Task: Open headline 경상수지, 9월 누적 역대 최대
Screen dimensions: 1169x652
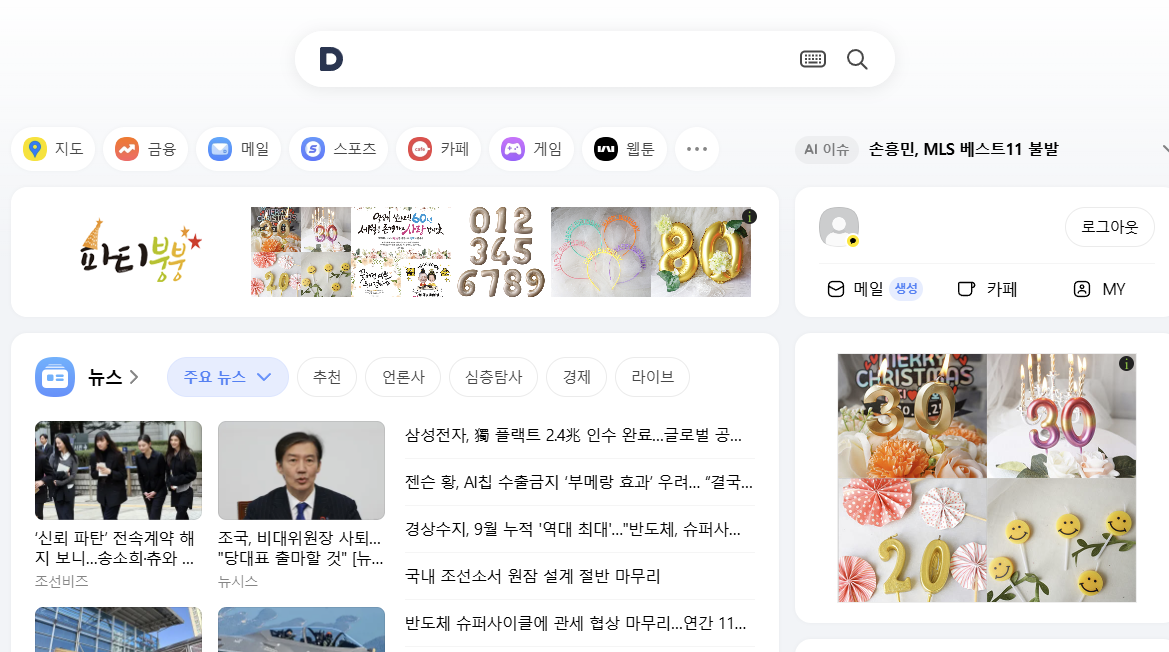Action: tap(573, 529)
